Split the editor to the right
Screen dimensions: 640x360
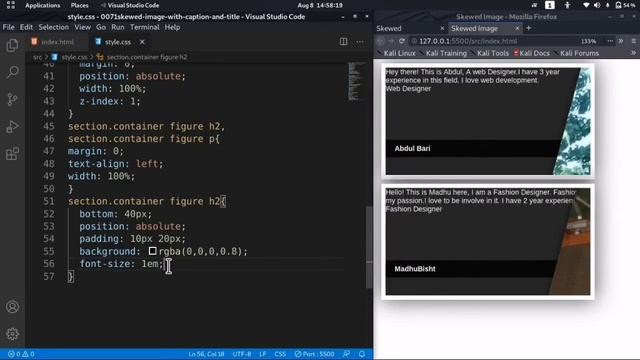click(x=343, y=42)
